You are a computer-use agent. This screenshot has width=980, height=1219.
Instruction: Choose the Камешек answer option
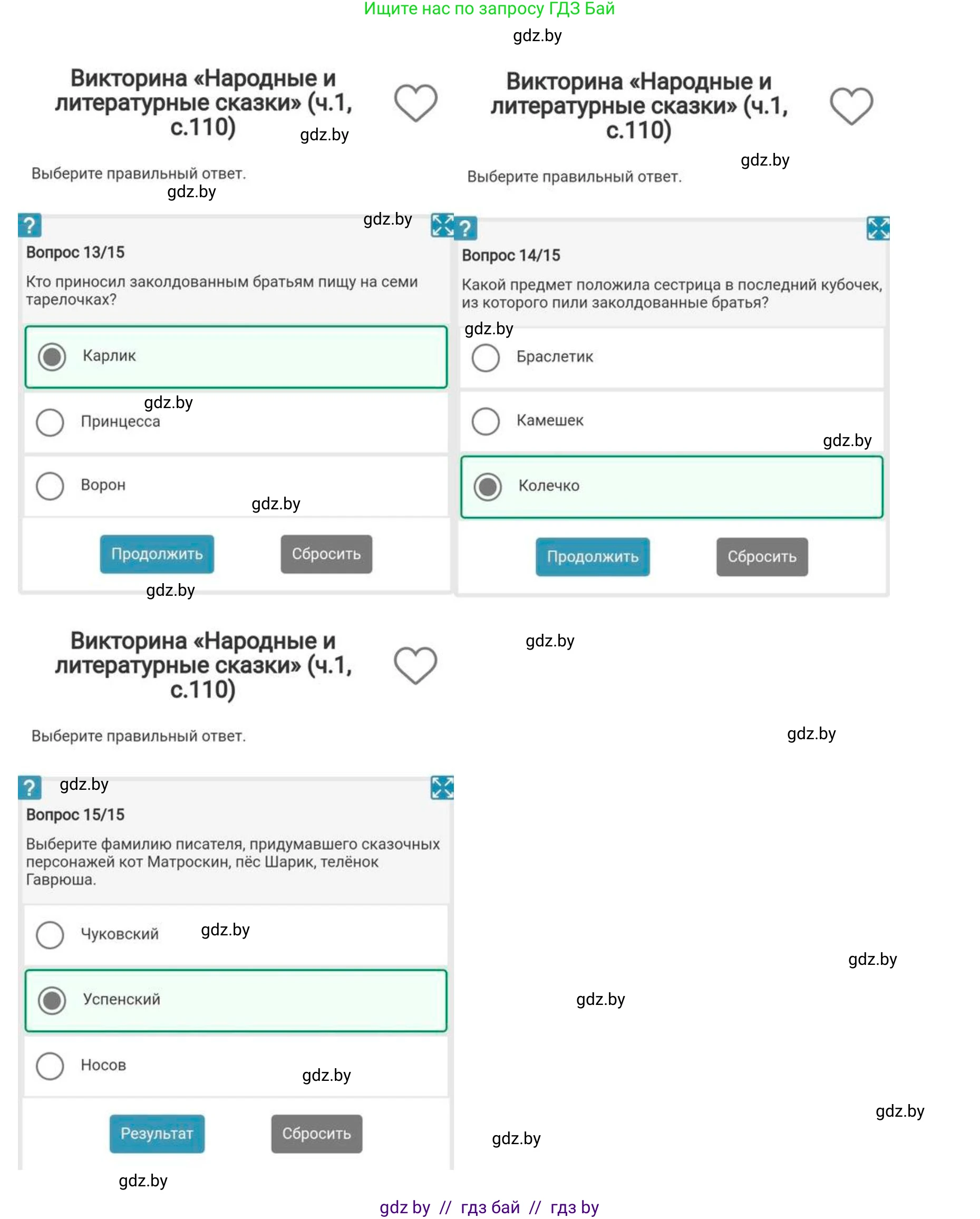(486, 421)
